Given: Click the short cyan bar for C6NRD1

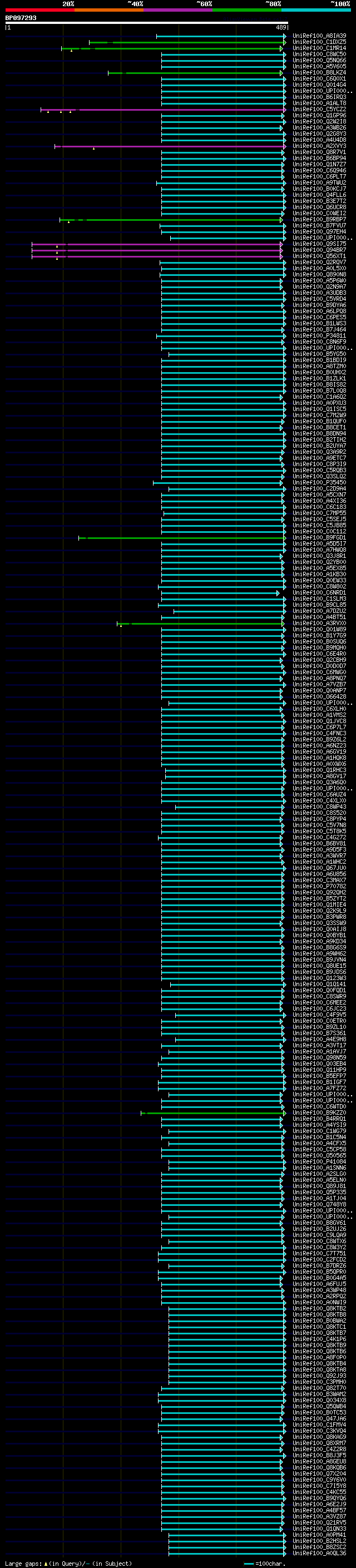Looking at the screenshot, I should [220, 593].
